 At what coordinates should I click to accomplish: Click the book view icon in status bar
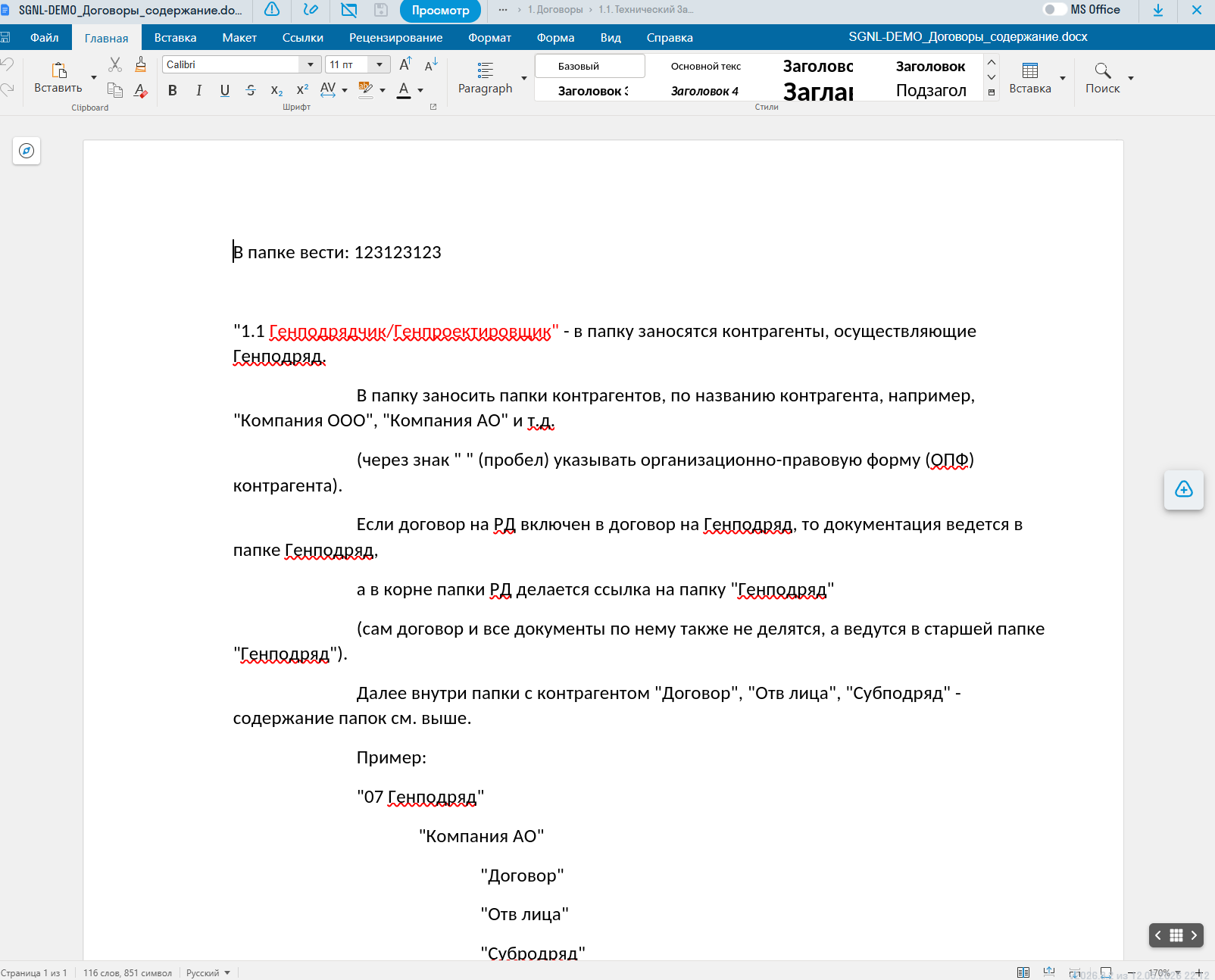1023,972
